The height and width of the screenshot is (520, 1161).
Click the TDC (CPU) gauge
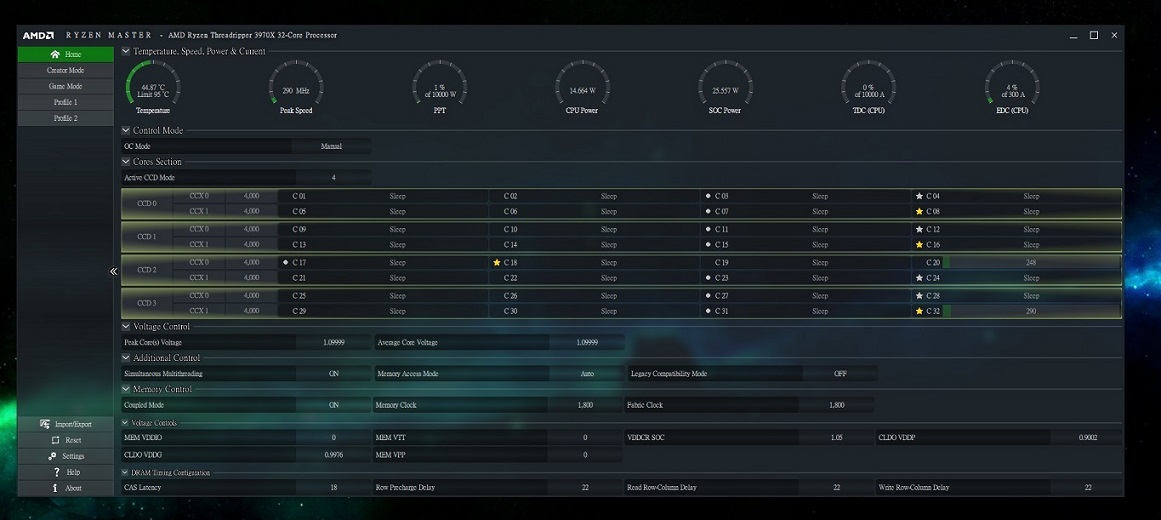pos(869,87)
